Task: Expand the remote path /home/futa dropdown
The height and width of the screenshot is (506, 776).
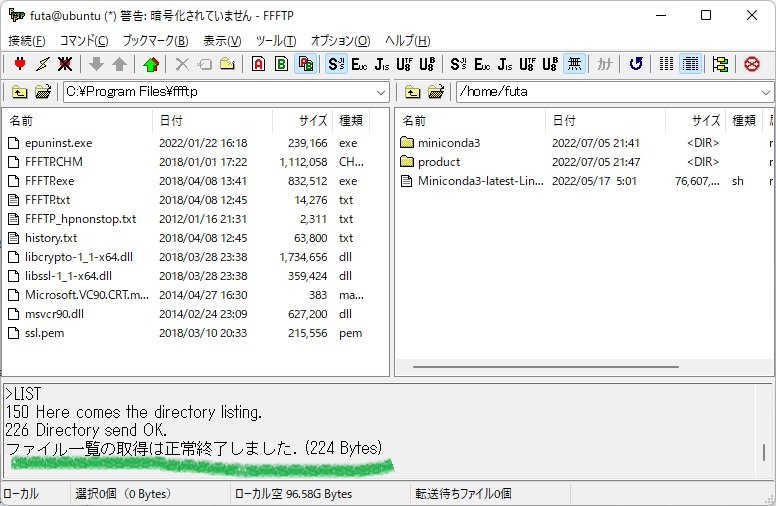Action: (765, 92)
